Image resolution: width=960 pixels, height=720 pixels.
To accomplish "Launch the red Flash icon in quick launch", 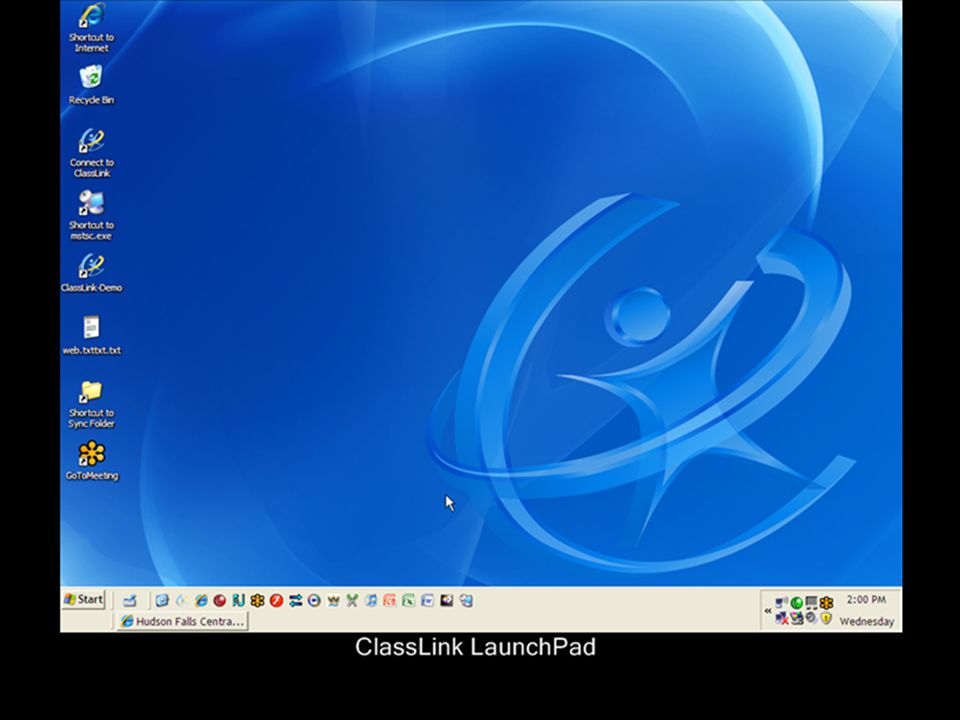I will coord(276,601).
